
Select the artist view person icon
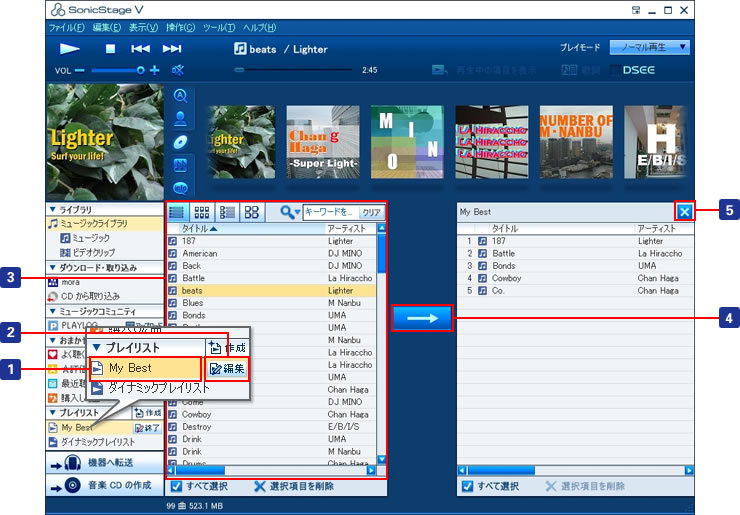181,118
